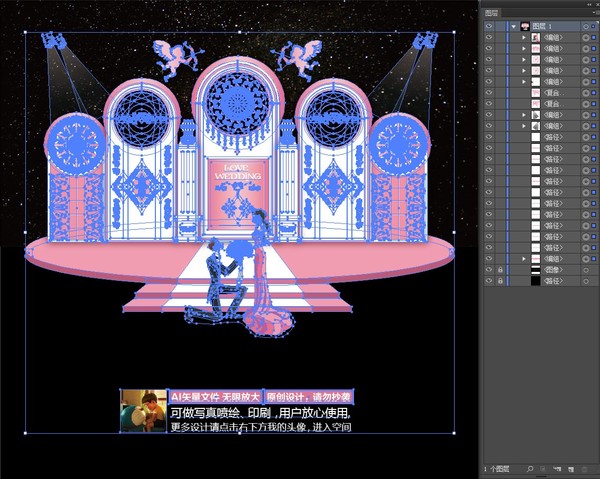The height and width of the screenshot is (479, 600).
Task: Toggle visibility of the <图像> row
Action: coord(489,270)
